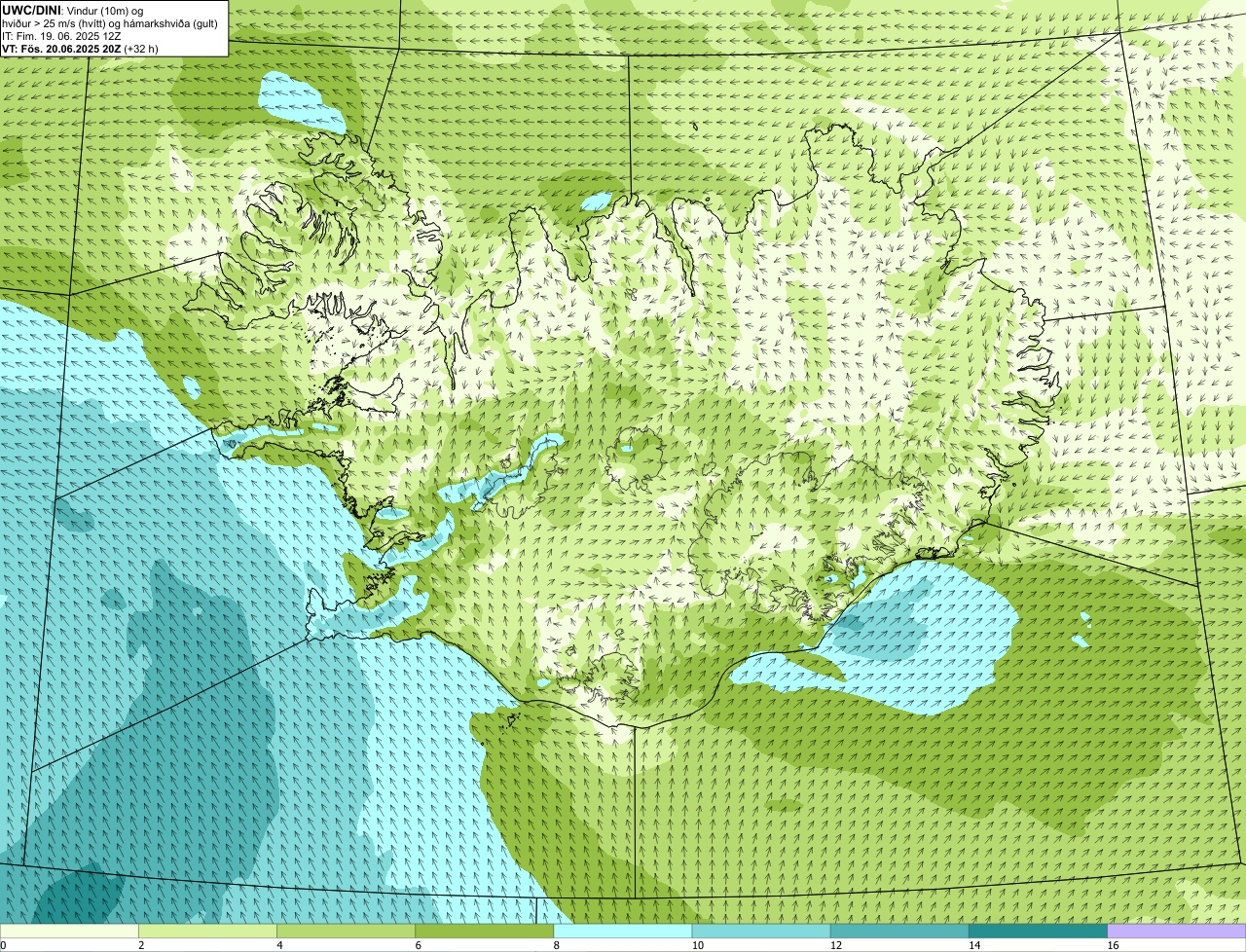Click the 12–14 m/s teal legend segment
The width and height of the screenshot is (1246, 952).
899,932
